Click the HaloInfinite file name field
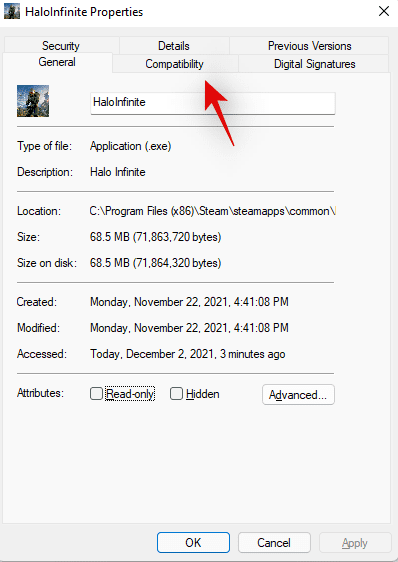This screenshot has width=398, height=562. pyautogui.click(x=213, y=103)
